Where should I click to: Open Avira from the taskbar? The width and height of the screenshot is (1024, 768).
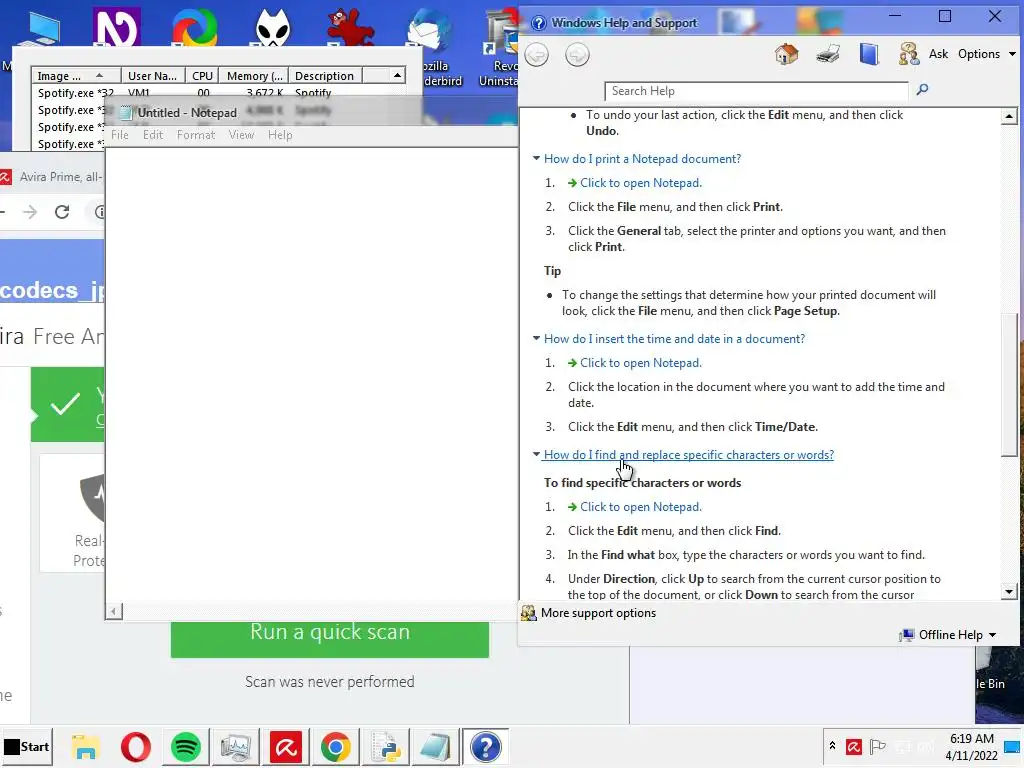pos(286,746)
